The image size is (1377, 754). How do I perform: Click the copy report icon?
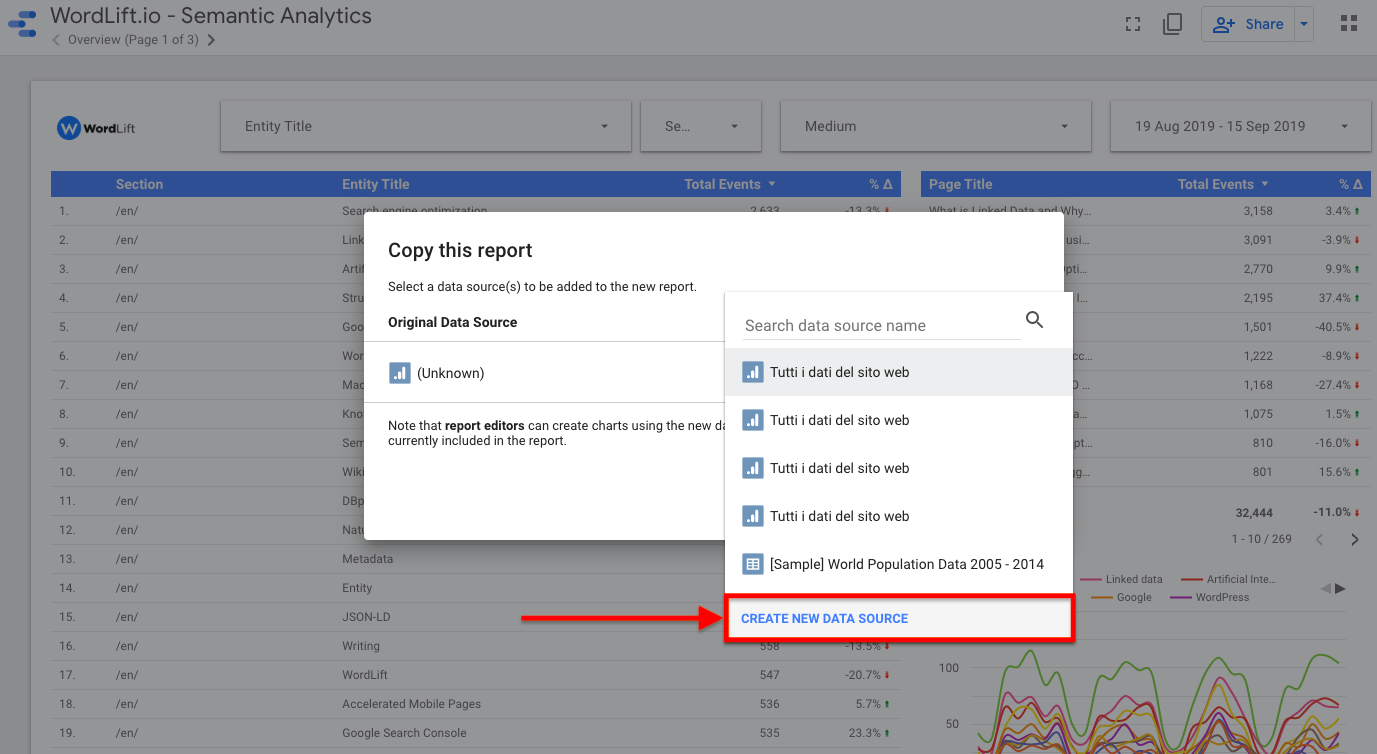(x=1173, y=24)
